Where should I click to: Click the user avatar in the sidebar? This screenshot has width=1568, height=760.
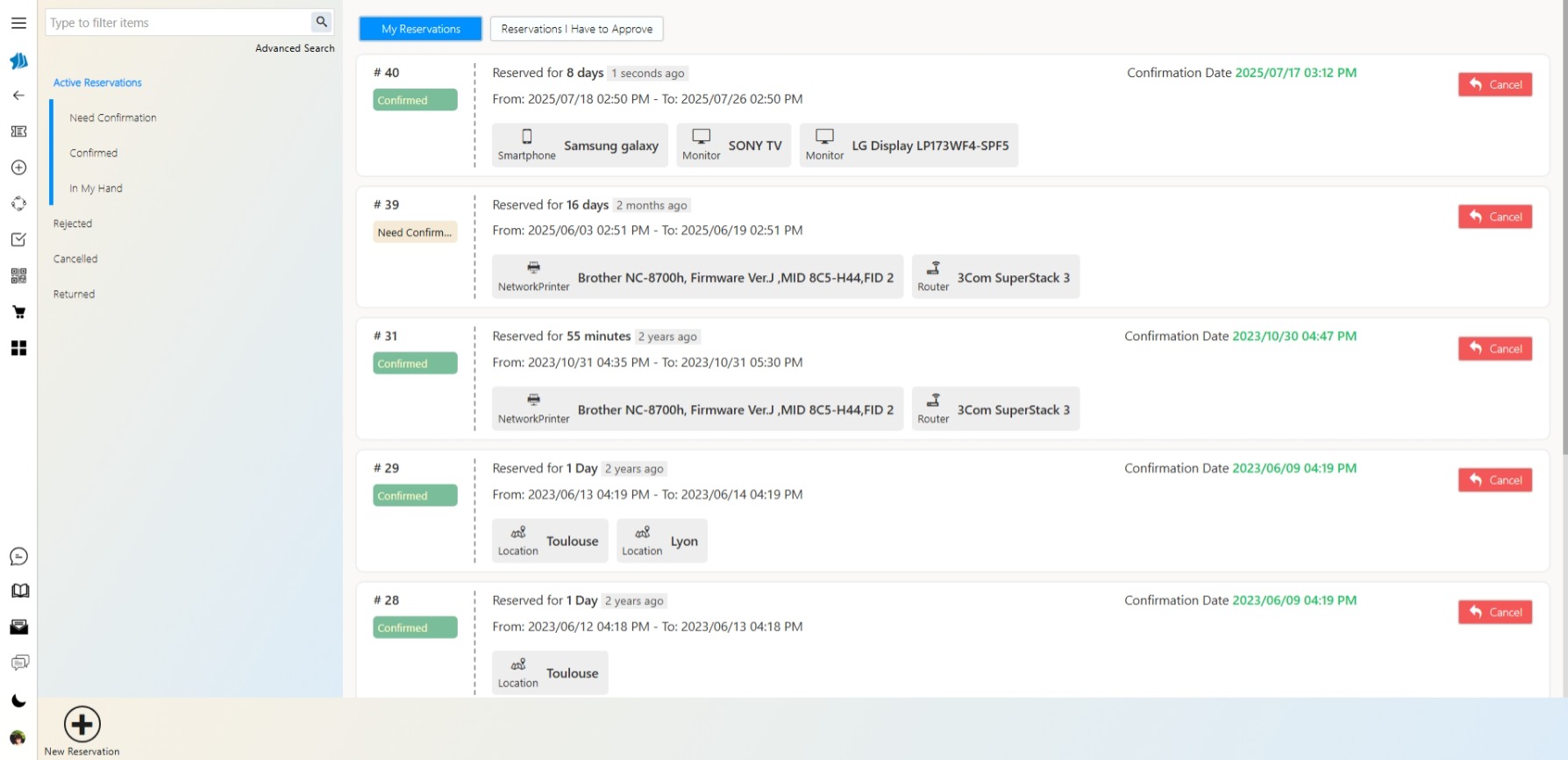tap(18, 737)
